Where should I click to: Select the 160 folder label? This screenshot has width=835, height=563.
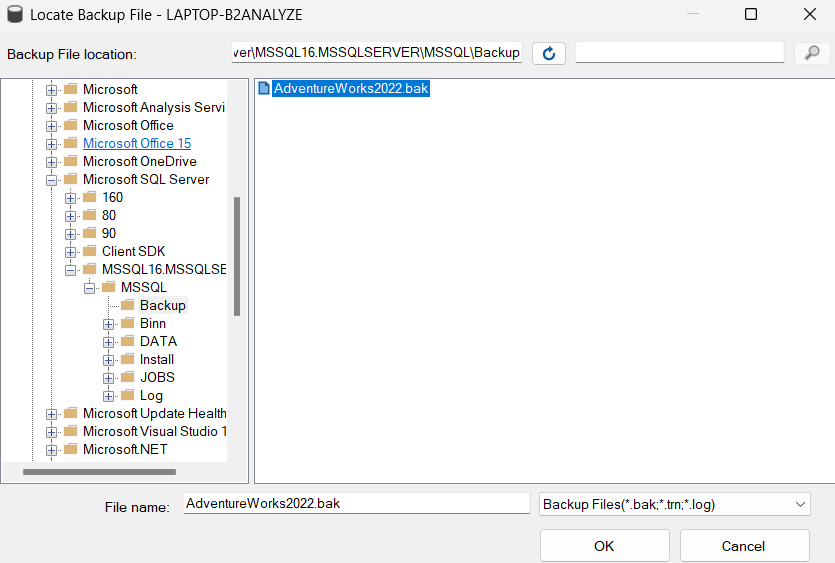[x=112, y=197]
